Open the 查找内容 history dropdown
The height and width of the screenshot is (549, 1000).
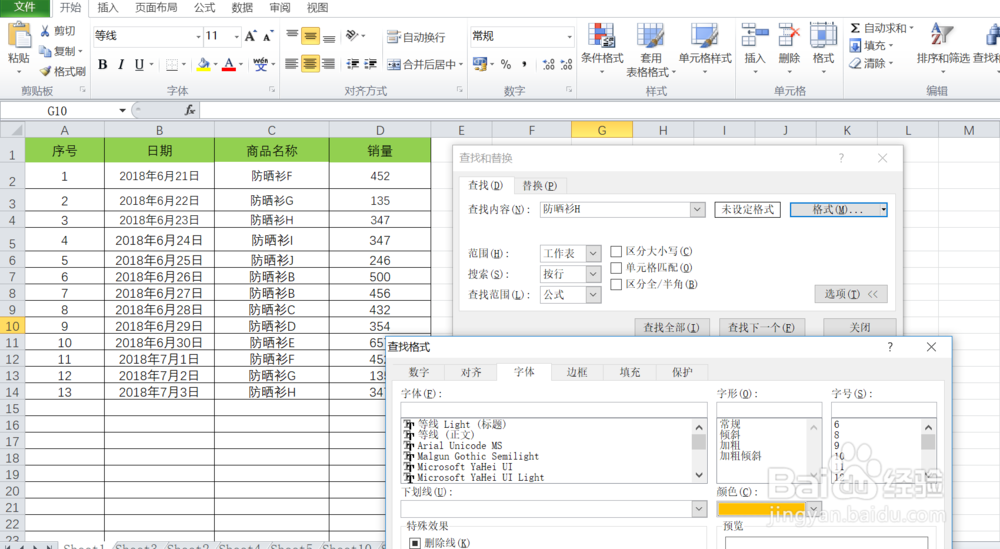pos(697,209)
